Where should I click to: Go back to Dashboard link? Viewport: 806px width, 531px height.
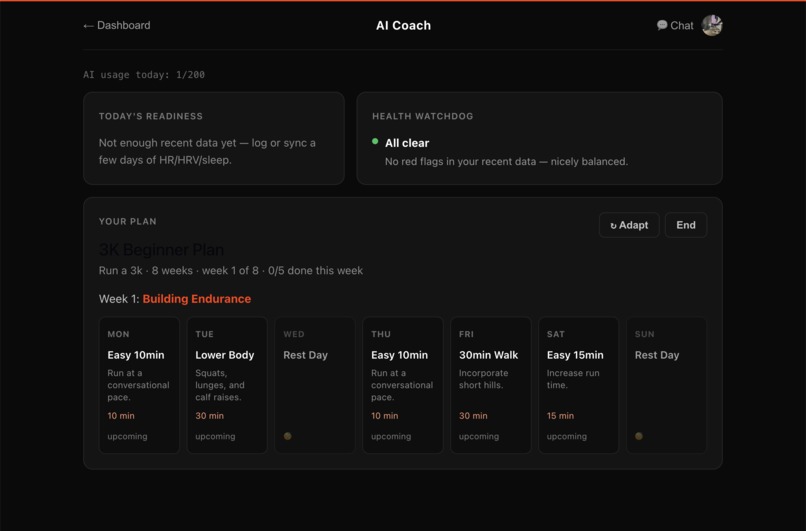(117, 25)
